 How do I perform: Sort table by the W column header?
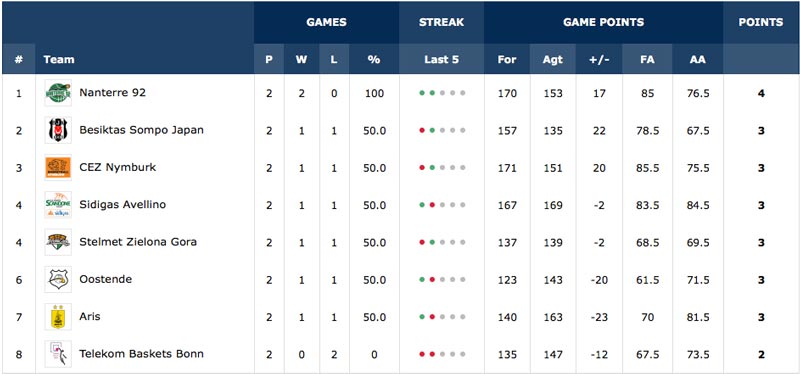point(302,59)
